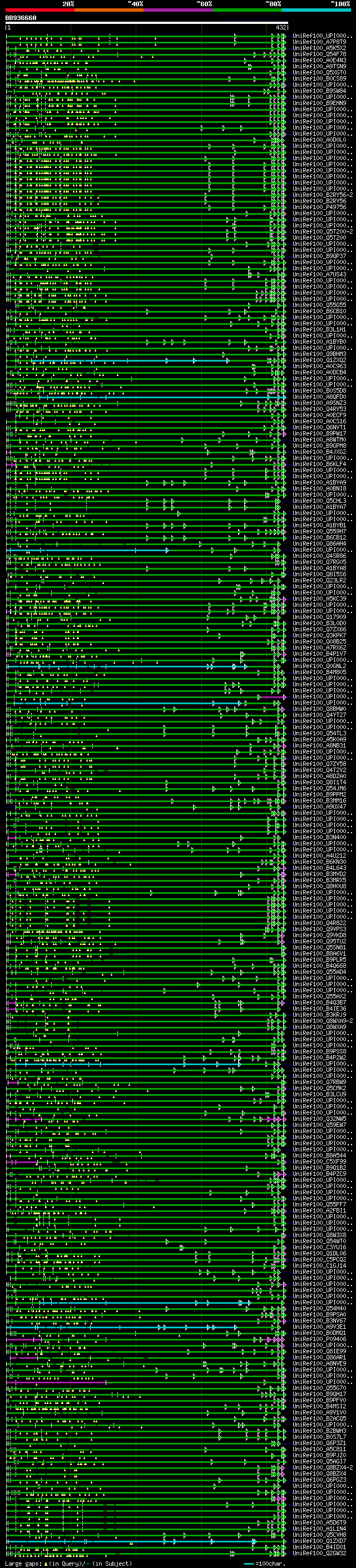The width and height of the screenshot is (356, 1568).
Task: Select hit label UniRef100_B6KLF4
Action: click(319, 464)
